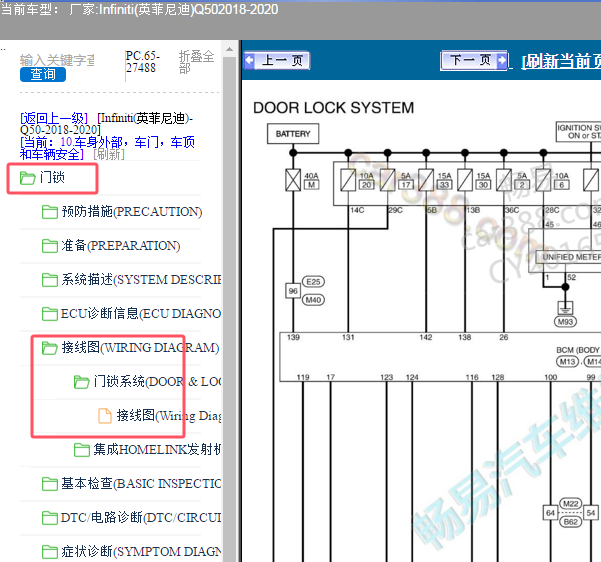Click junction box numbered 96

pos(293,291)
